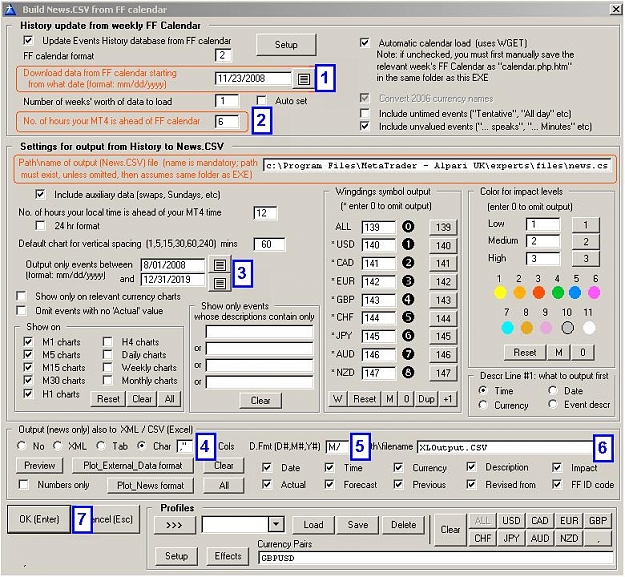Viewport: 625px width, 577px height.
Task: Click the All button in Show on group
Action: tap(169, 399)
